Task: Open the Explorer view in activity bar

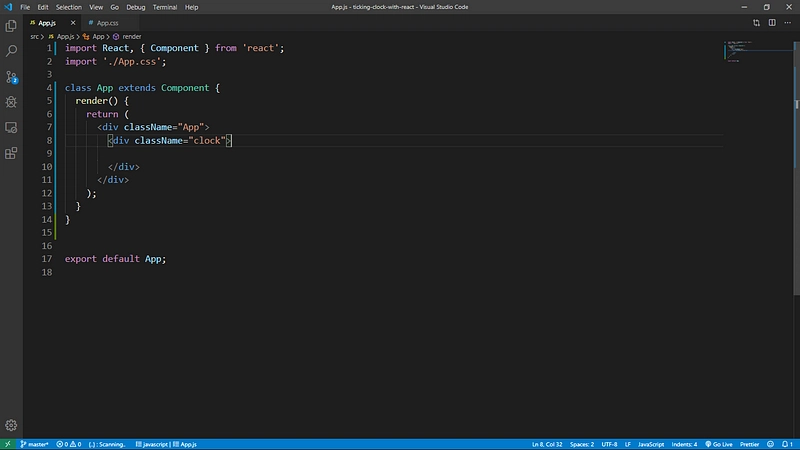Action: [x=11, y=26]
